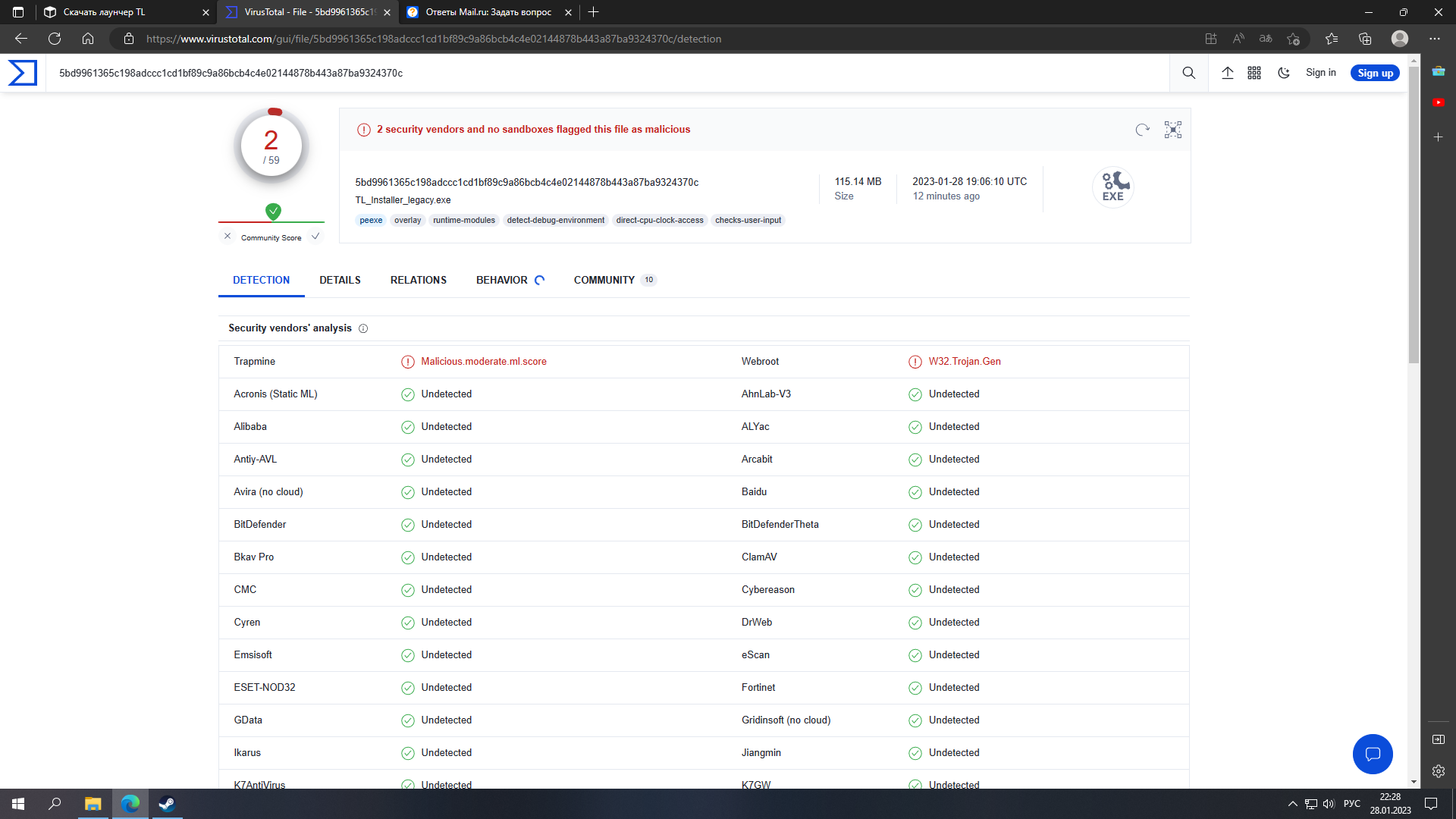The height and width of the screenshot is (819, 1456).
Task: Click the Webroot W32.Trojan.Gen alert icon
Action: pos(915,362)
